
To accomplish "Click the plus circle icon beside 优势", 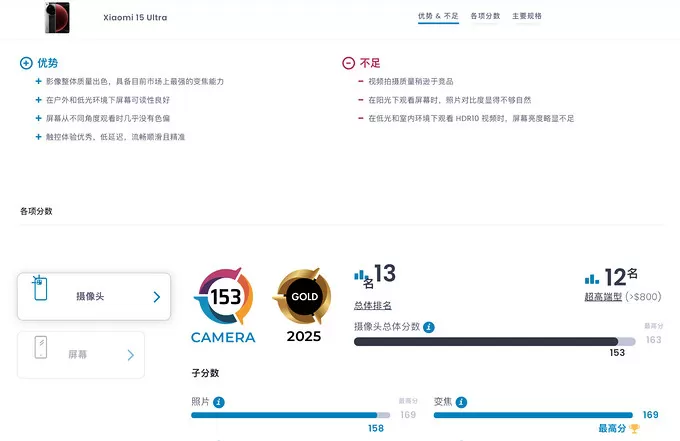I will tap(26, 63).
